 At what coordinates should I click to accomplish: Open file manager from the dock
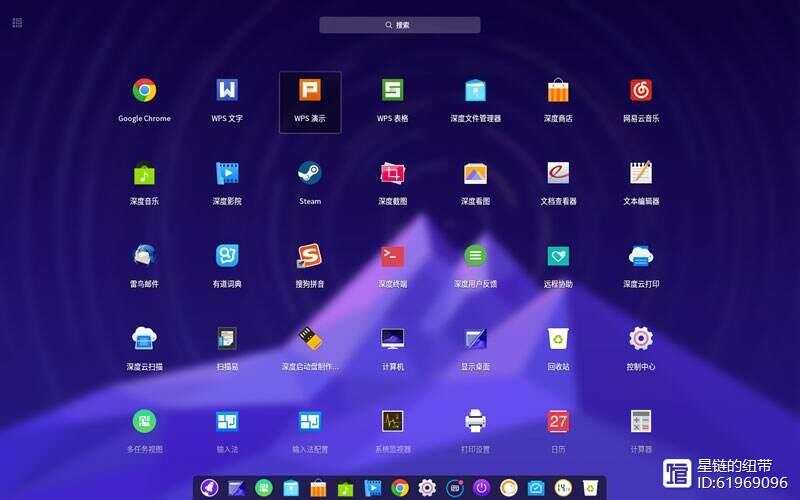click(291, 488)
